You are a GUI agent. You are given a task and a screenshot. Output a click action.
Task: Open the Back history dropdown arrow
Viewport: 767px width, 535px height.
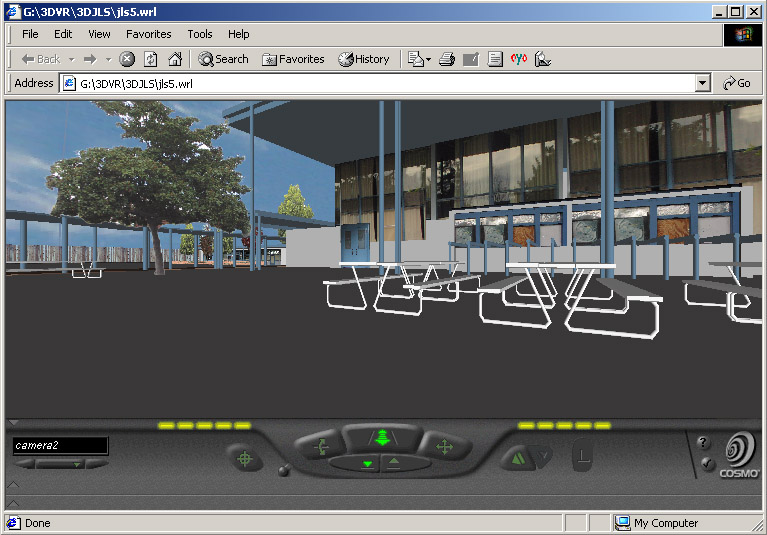coord(71,60)
